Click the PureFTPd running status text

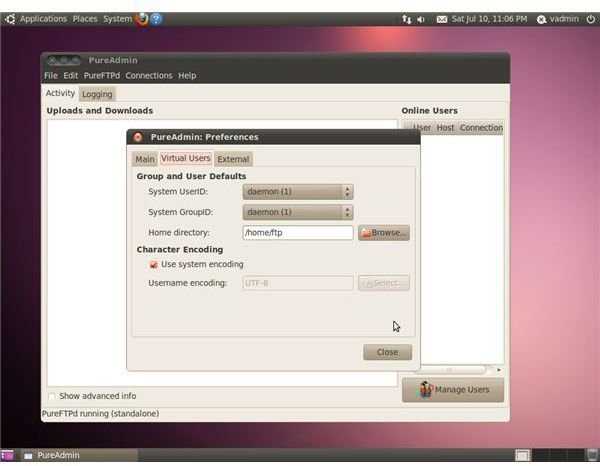coord(100,414)
